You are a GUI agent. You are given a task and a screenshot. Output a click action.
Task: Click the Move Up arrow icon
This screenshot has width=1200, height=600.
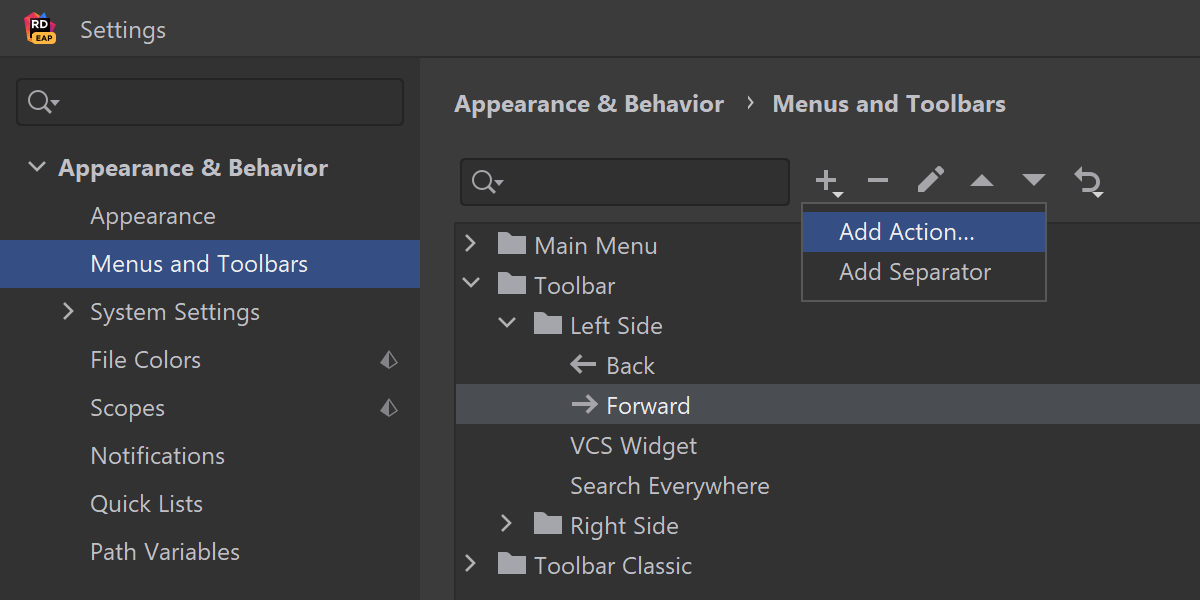click(982, 181)
